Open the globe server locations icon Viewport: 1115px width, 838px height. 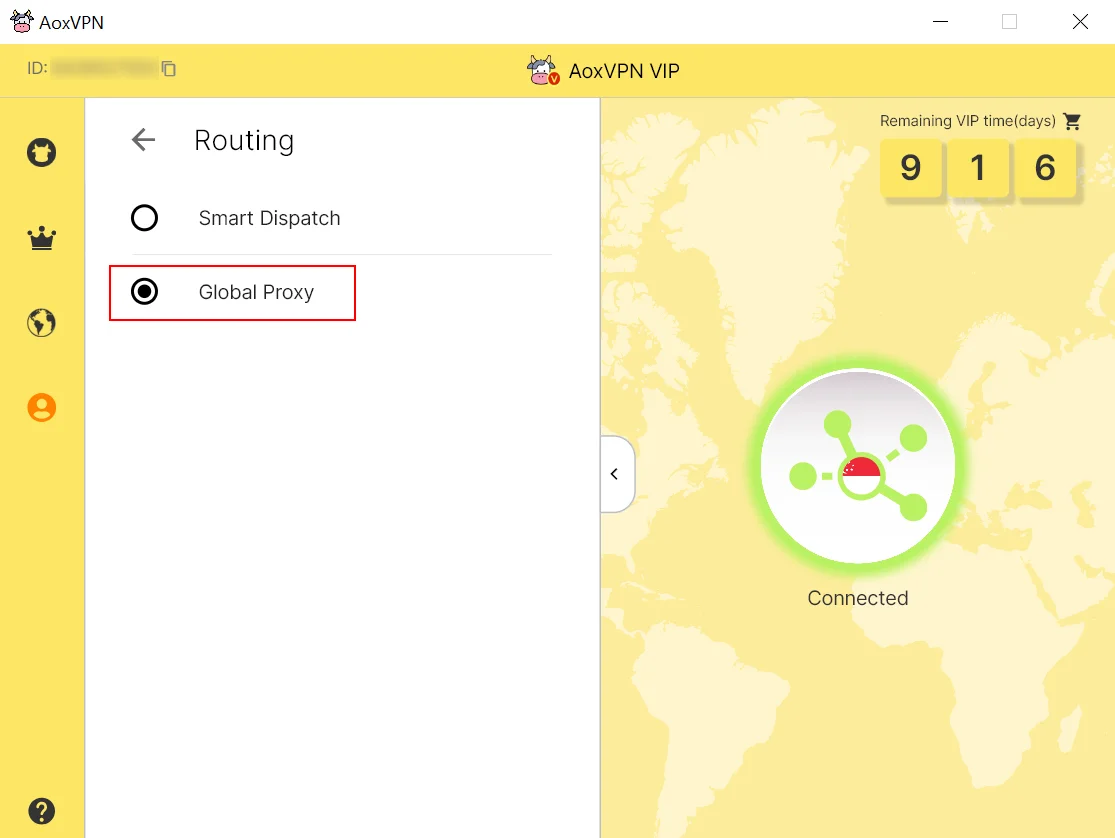[x=41, y=323]
